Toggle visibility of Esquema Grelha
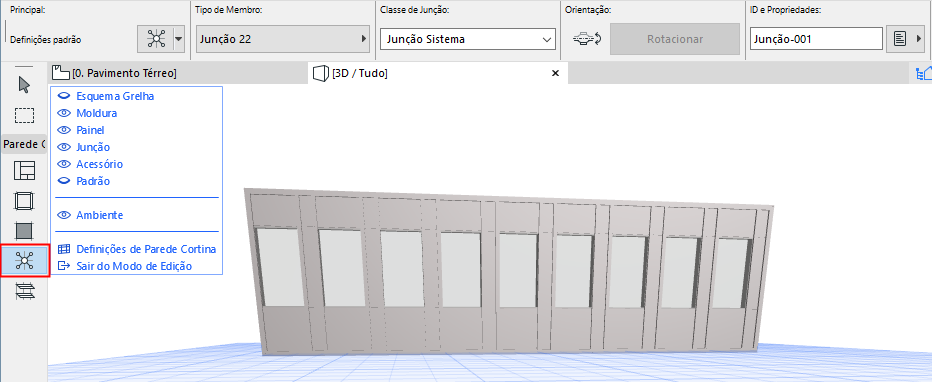Viewport: 932px width, 382px height. tap(64, 96)
